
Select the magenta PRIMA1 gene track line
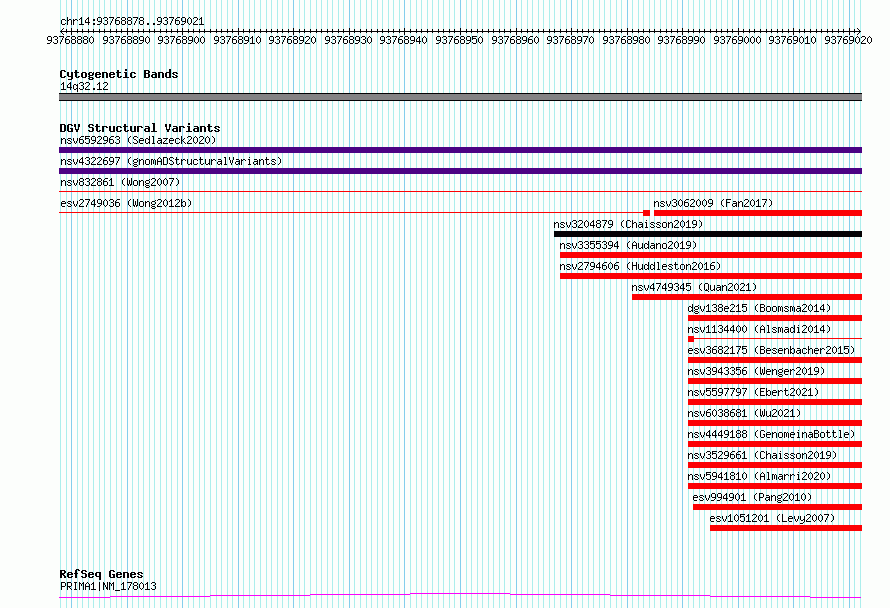(460, 596)
